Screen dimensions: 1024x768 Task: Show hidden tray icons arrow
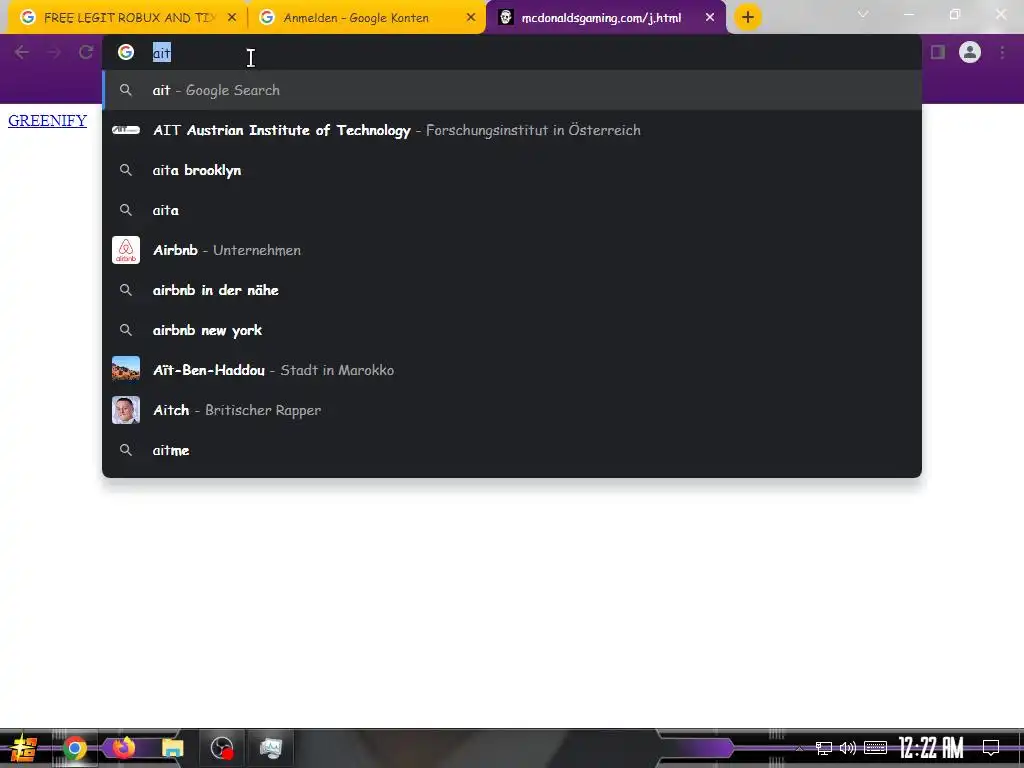(x=799, y=748)
